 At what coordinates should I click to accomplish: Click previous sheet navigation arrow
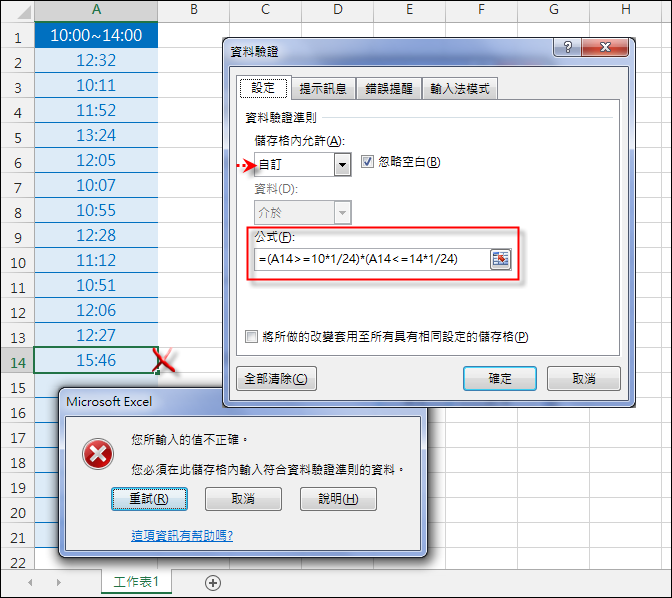click(x=30, y=583)
